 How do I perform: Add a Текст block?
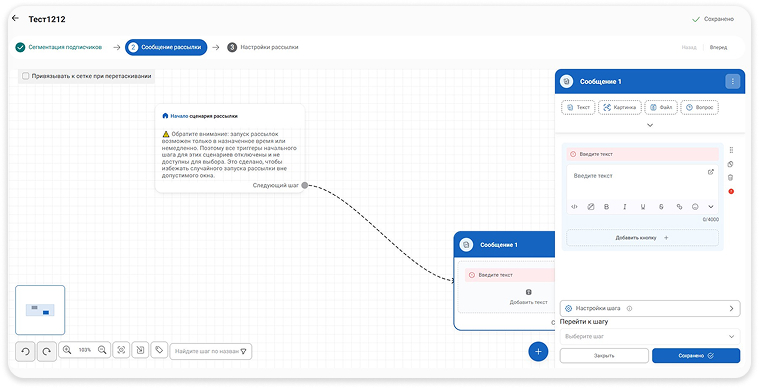coord(578,107)
